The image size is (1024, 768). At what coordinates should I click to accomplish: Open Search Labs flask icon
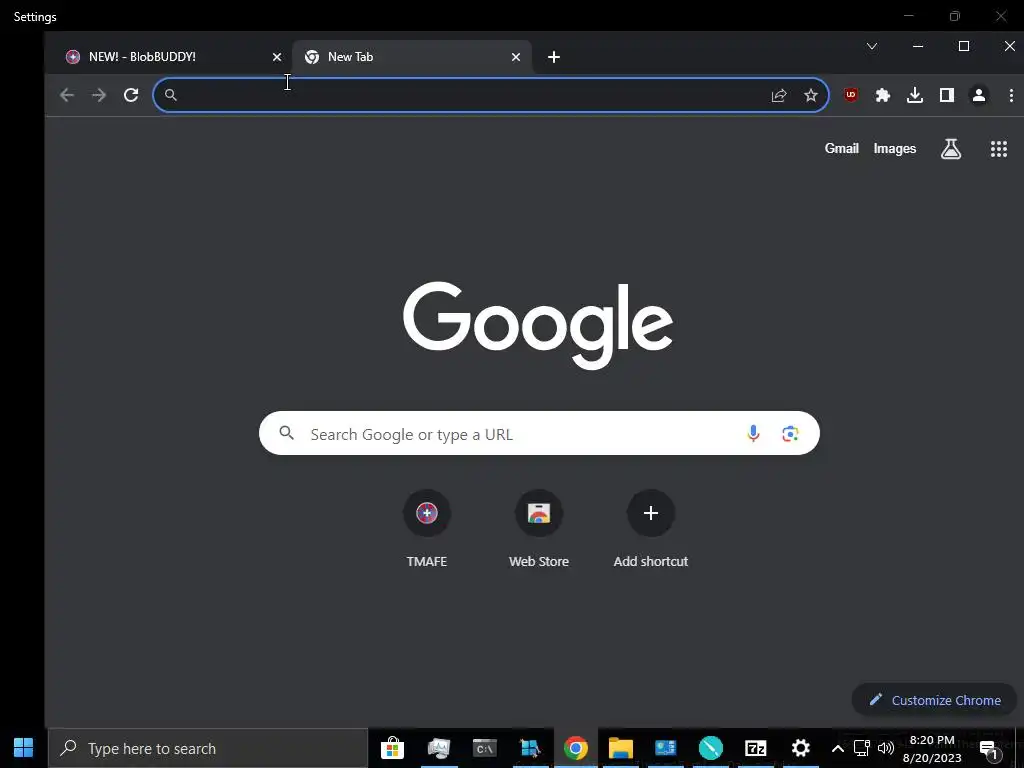pyautogui.click(x=951, y=149)
